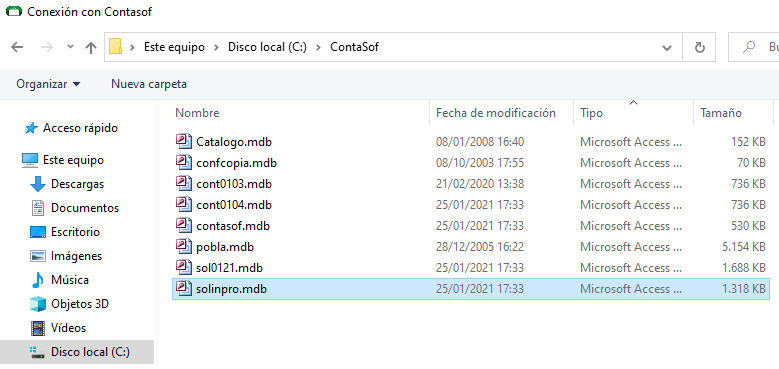Open Descargas folder in sidebar
The image size is (779, 369).
[x=78, y=184]
